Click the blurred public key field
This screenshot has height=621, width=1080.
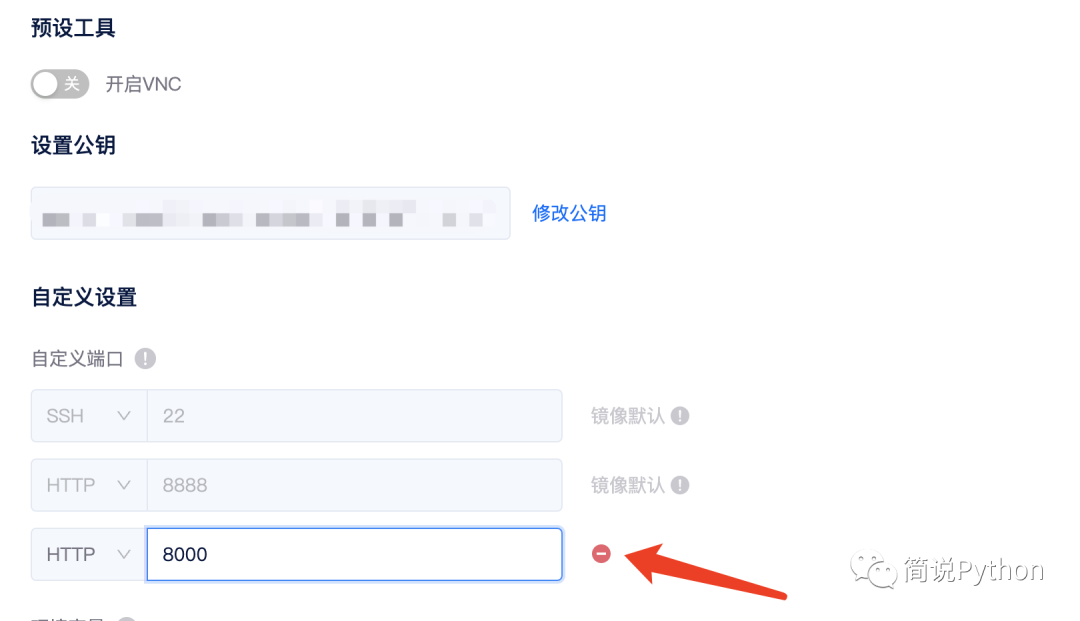pos(270,213)
